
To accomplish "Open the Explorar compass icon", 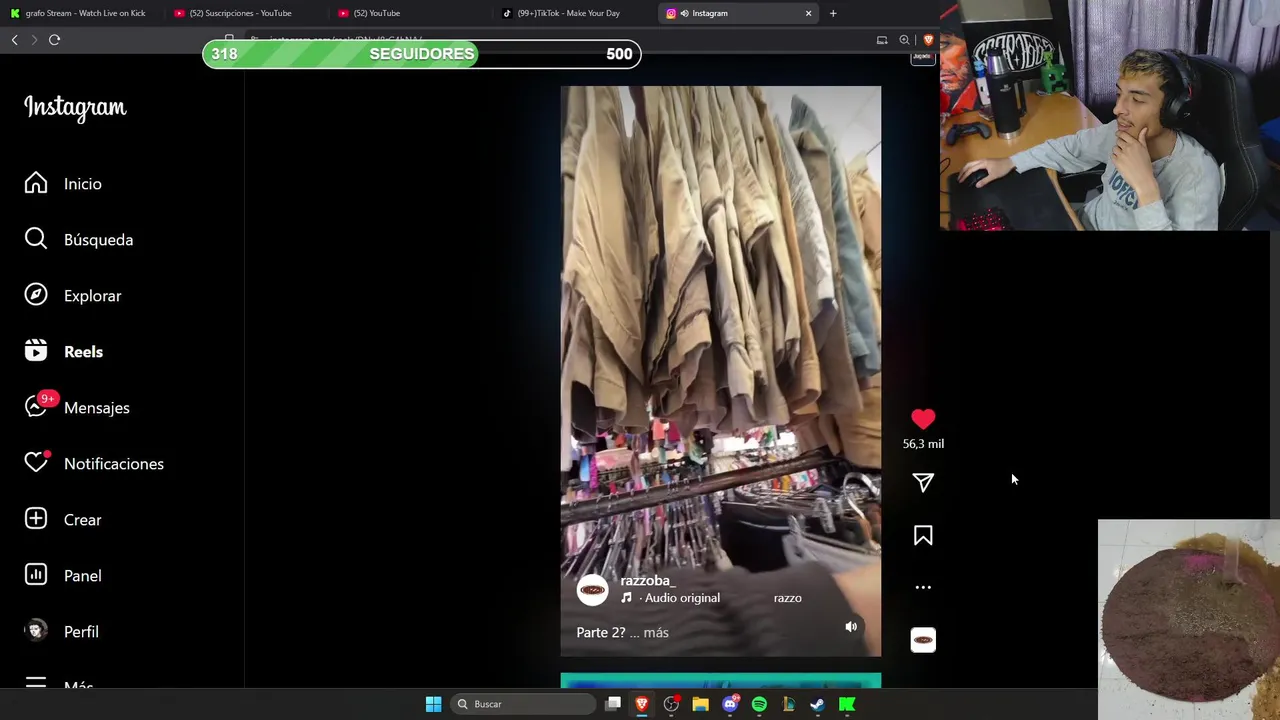I will [x=36, y=295].
